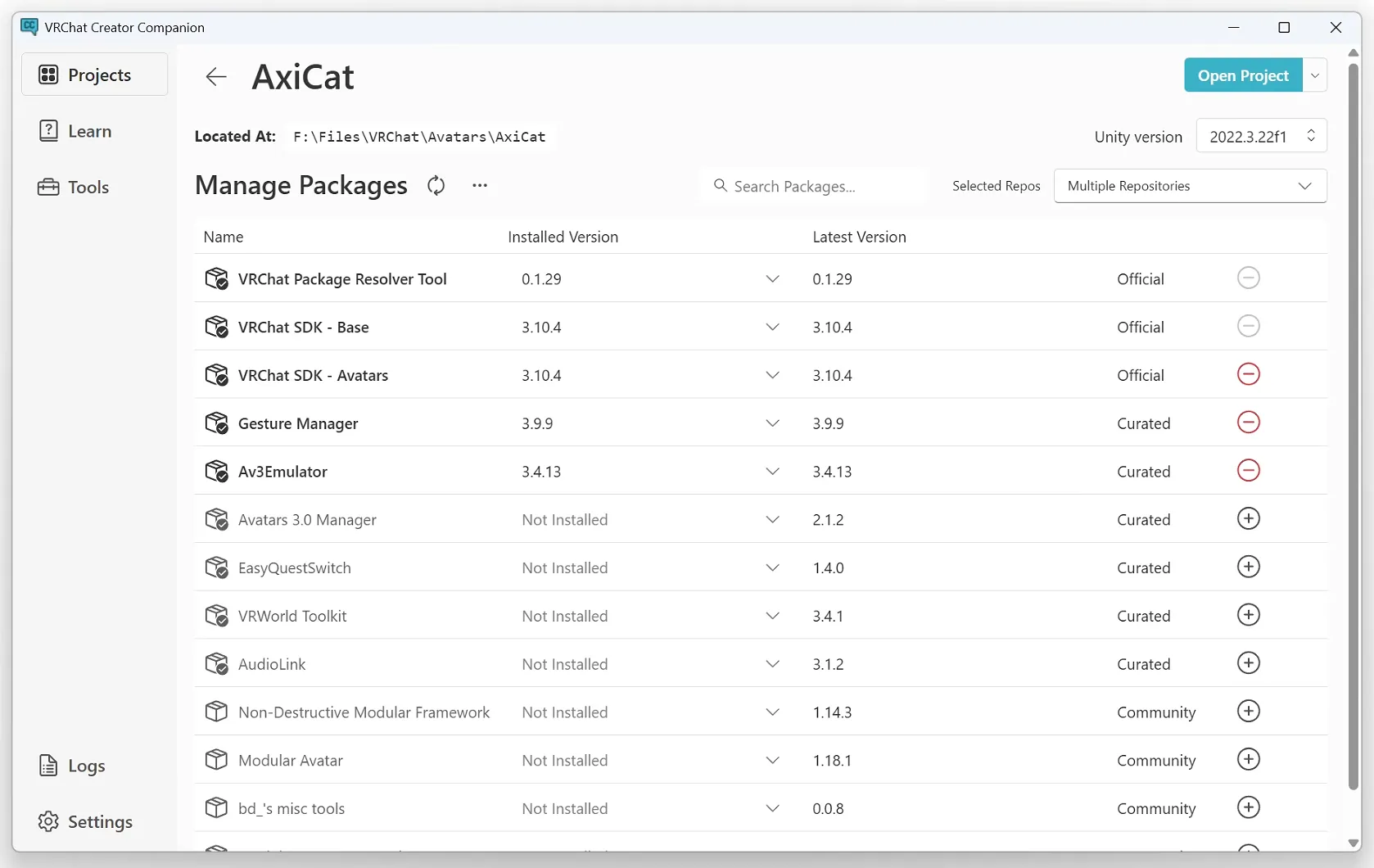
Task: Click the vertical scrollbar of the package list
Action: pyautogui.click(x=1353, y=426)
